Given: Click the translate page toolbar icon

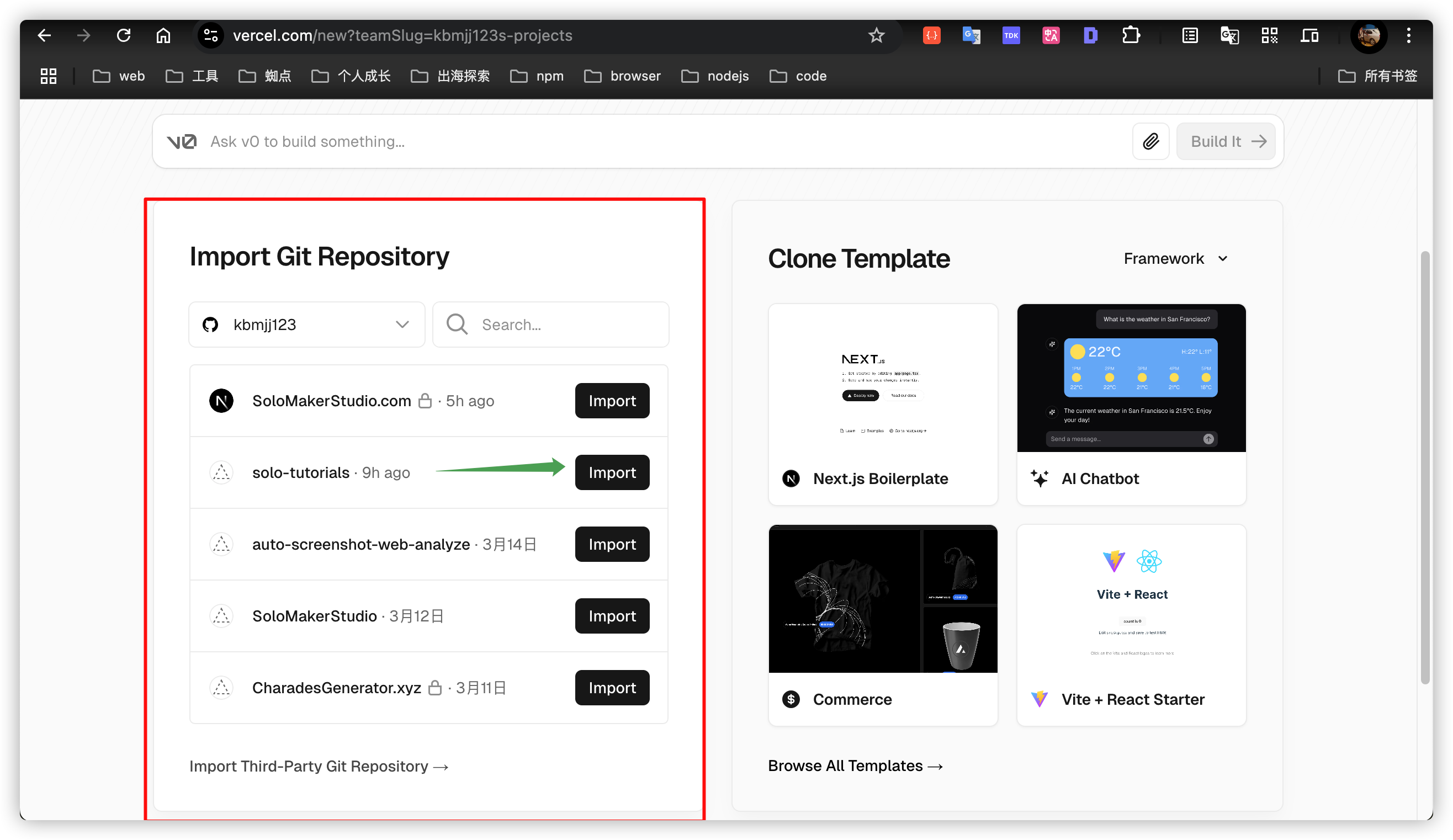Looking at the screenshot, I should coord(1229,36).
